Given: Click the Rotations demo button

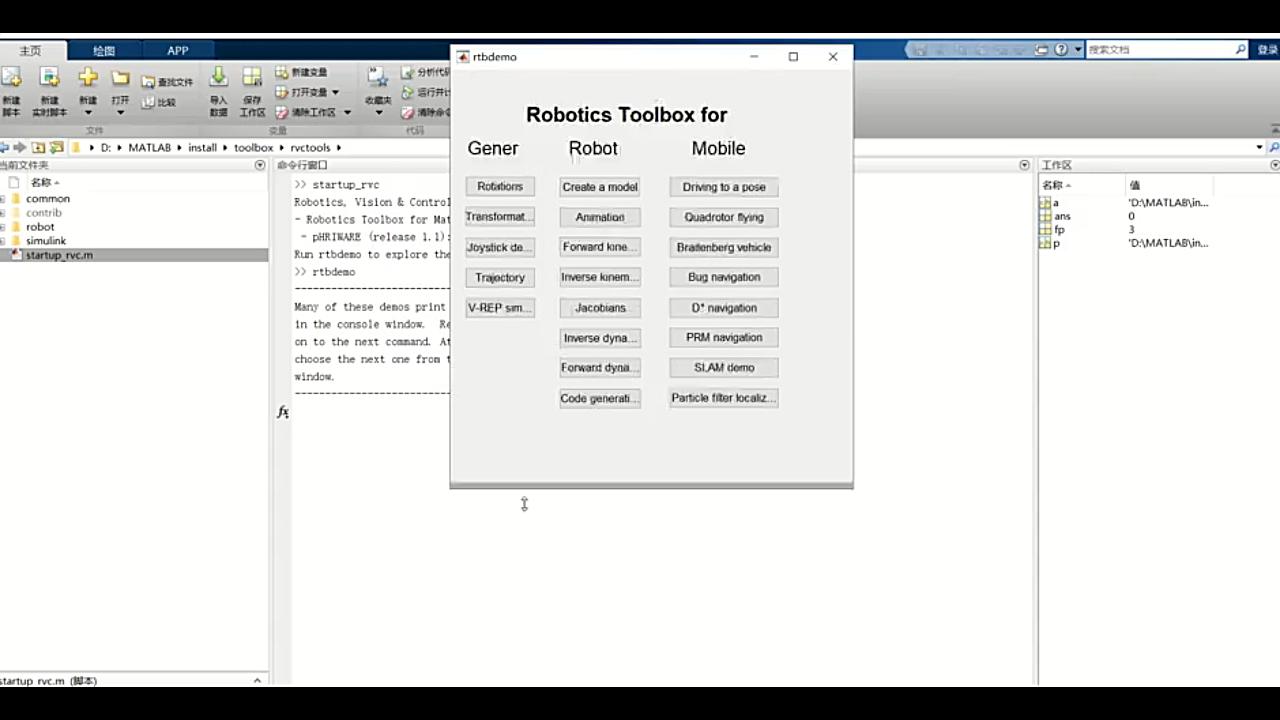Looking at the screenshot, I should point(500,187).
